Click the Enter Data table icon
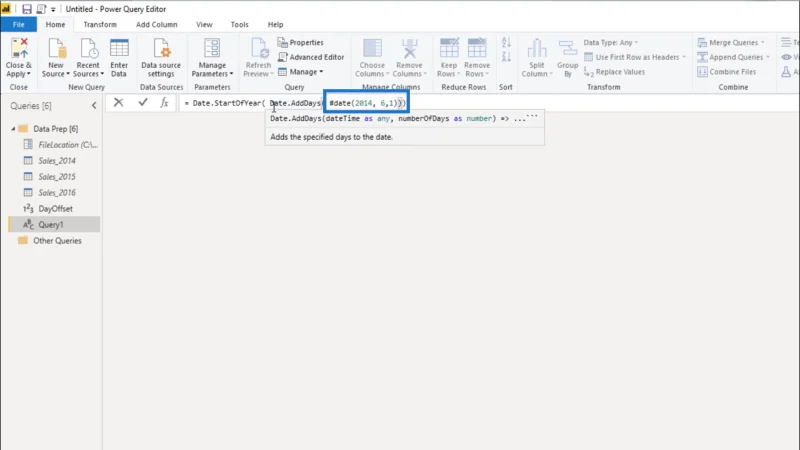 click(119, 49)
